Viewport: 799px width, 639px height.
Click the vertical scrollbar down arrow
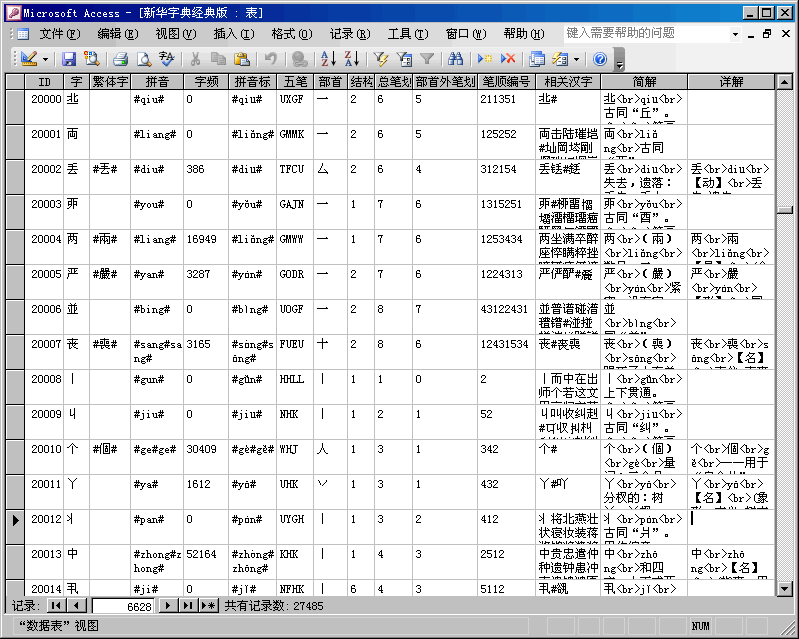coord(784,589)
